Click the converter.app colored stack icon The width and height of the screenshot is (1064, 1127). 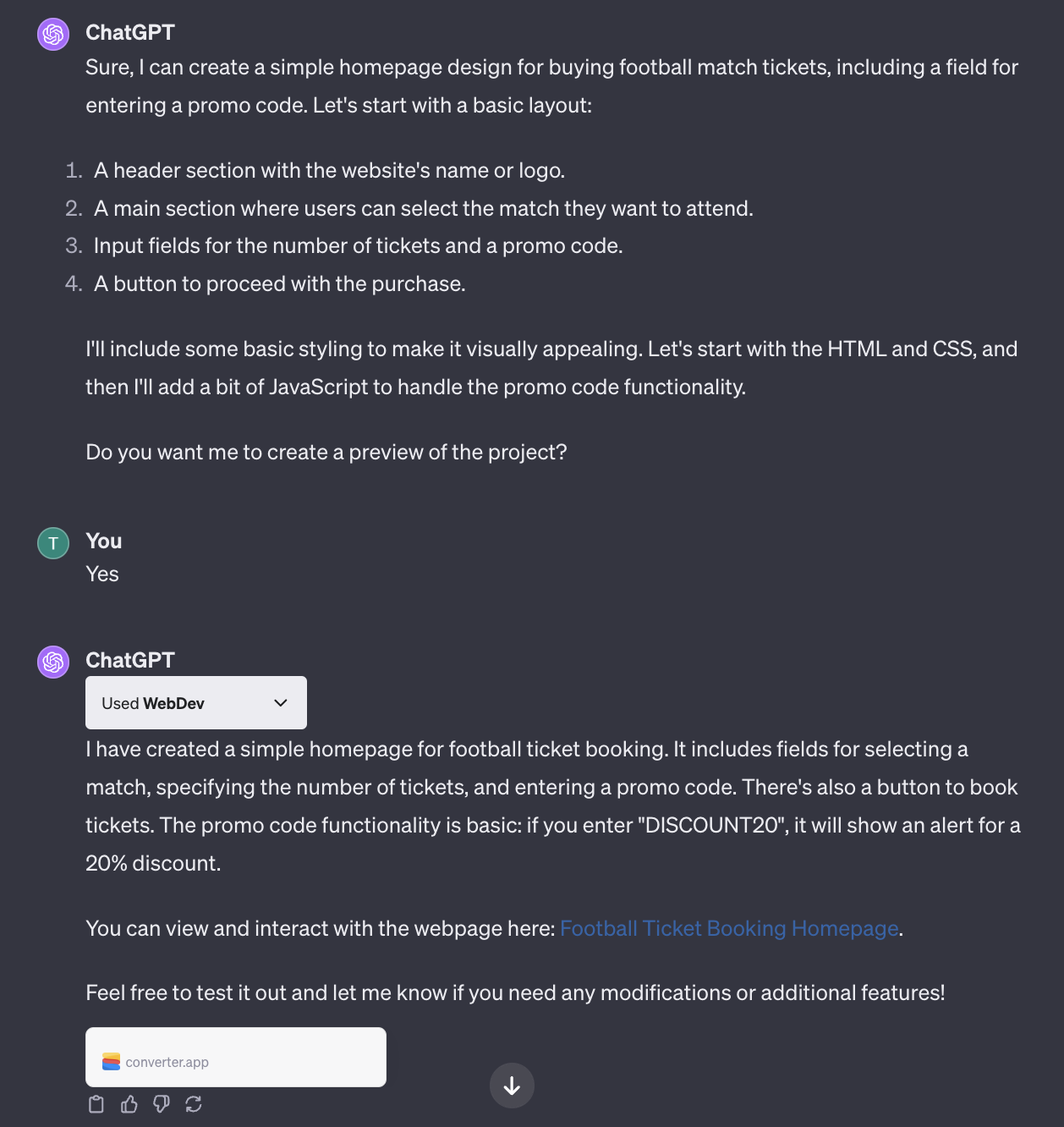click(x=111, y=1062)
